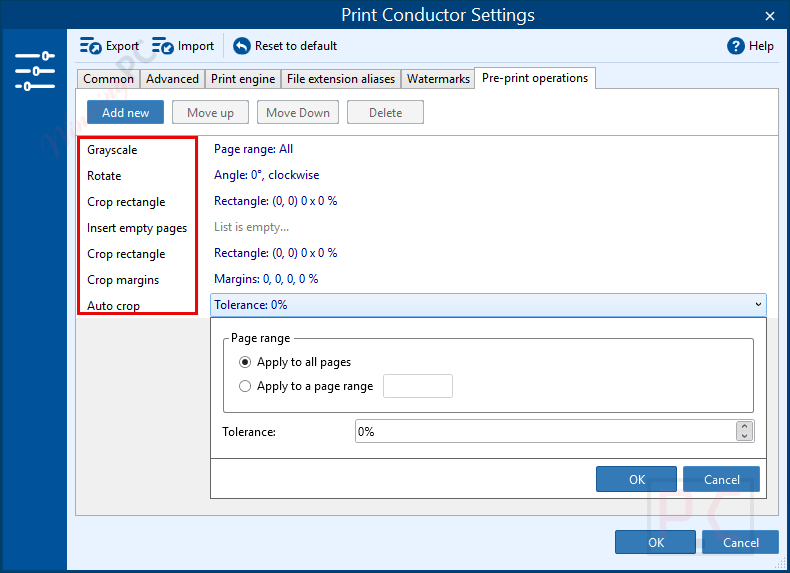The height and width of the screenshot is (573, 790).
Task: Open the Print engine tab
Action: tap(243, 79)
